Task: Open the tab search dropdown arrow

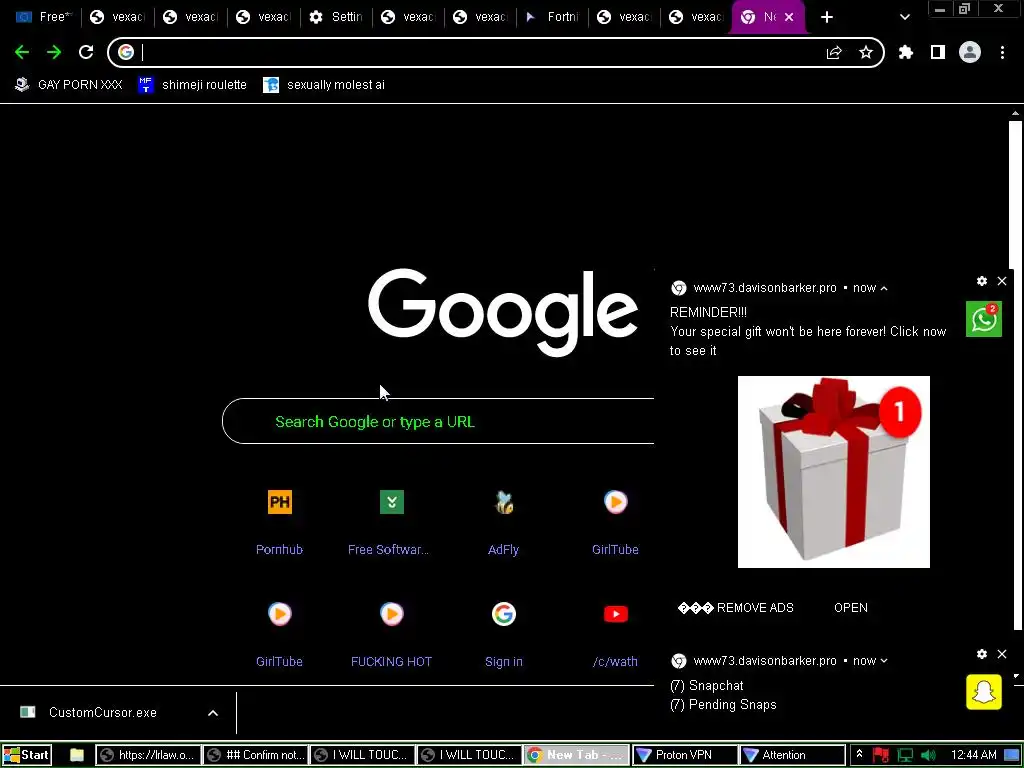Action: tap(904, 18)
